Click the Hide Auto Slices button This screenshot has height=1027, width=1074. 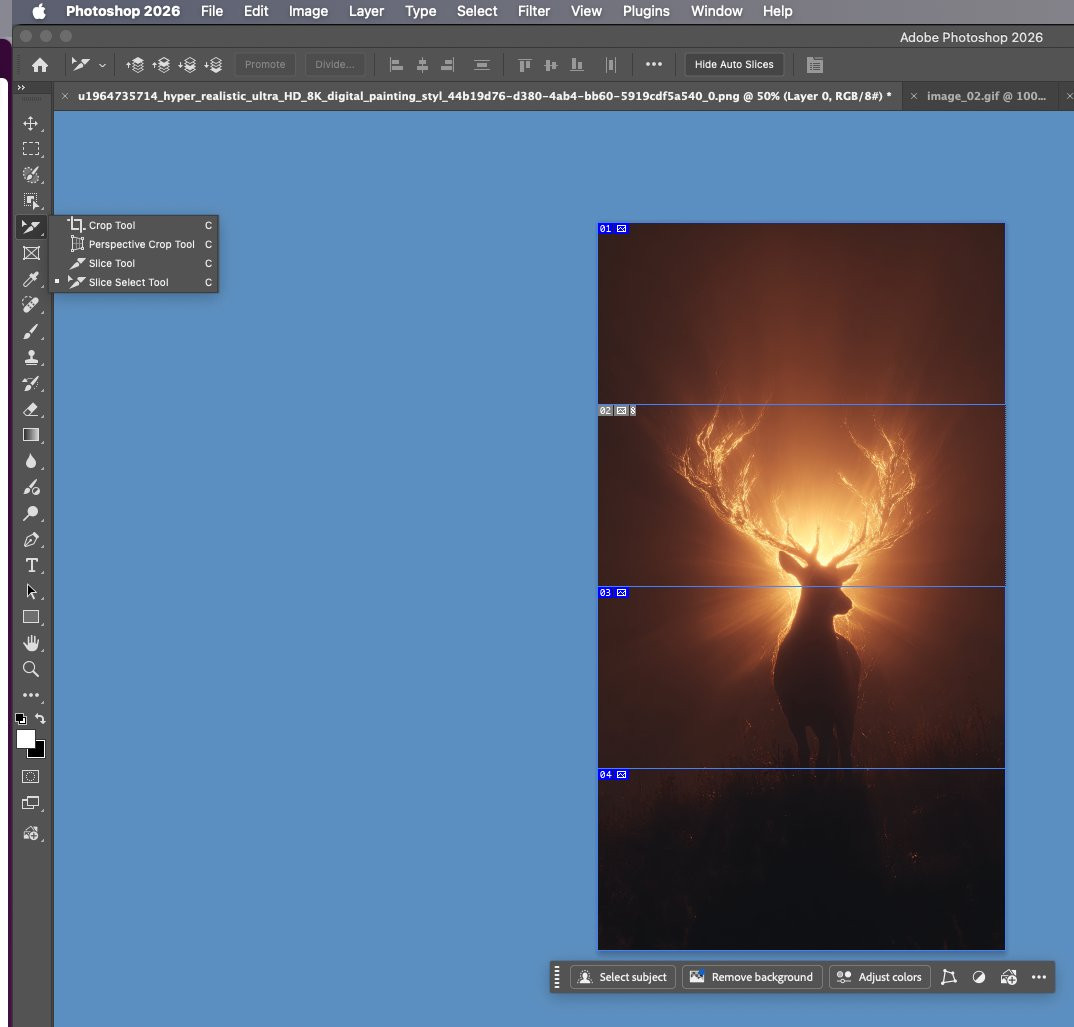(x=734, y=65)
